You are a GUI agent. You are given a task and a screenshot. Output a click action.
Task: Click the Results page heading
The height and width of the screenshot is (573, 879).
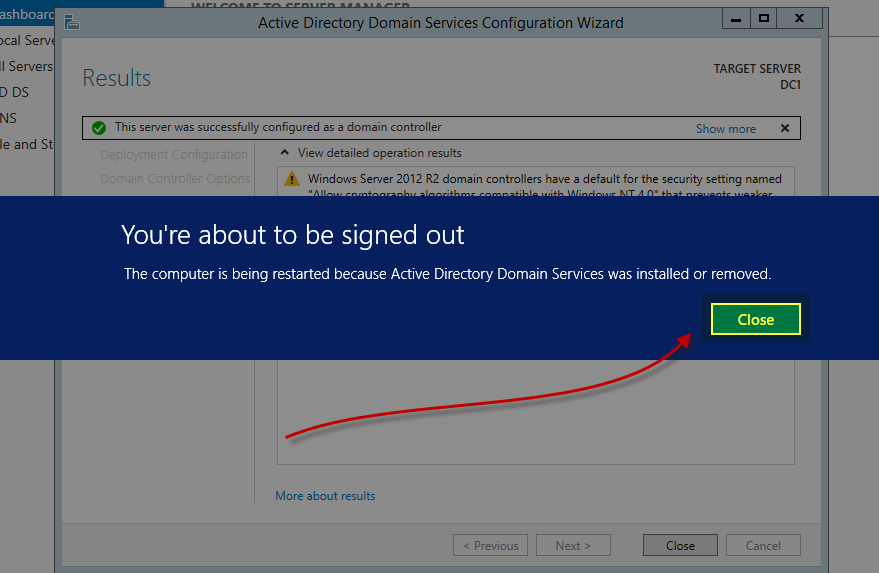coord(117,78)
